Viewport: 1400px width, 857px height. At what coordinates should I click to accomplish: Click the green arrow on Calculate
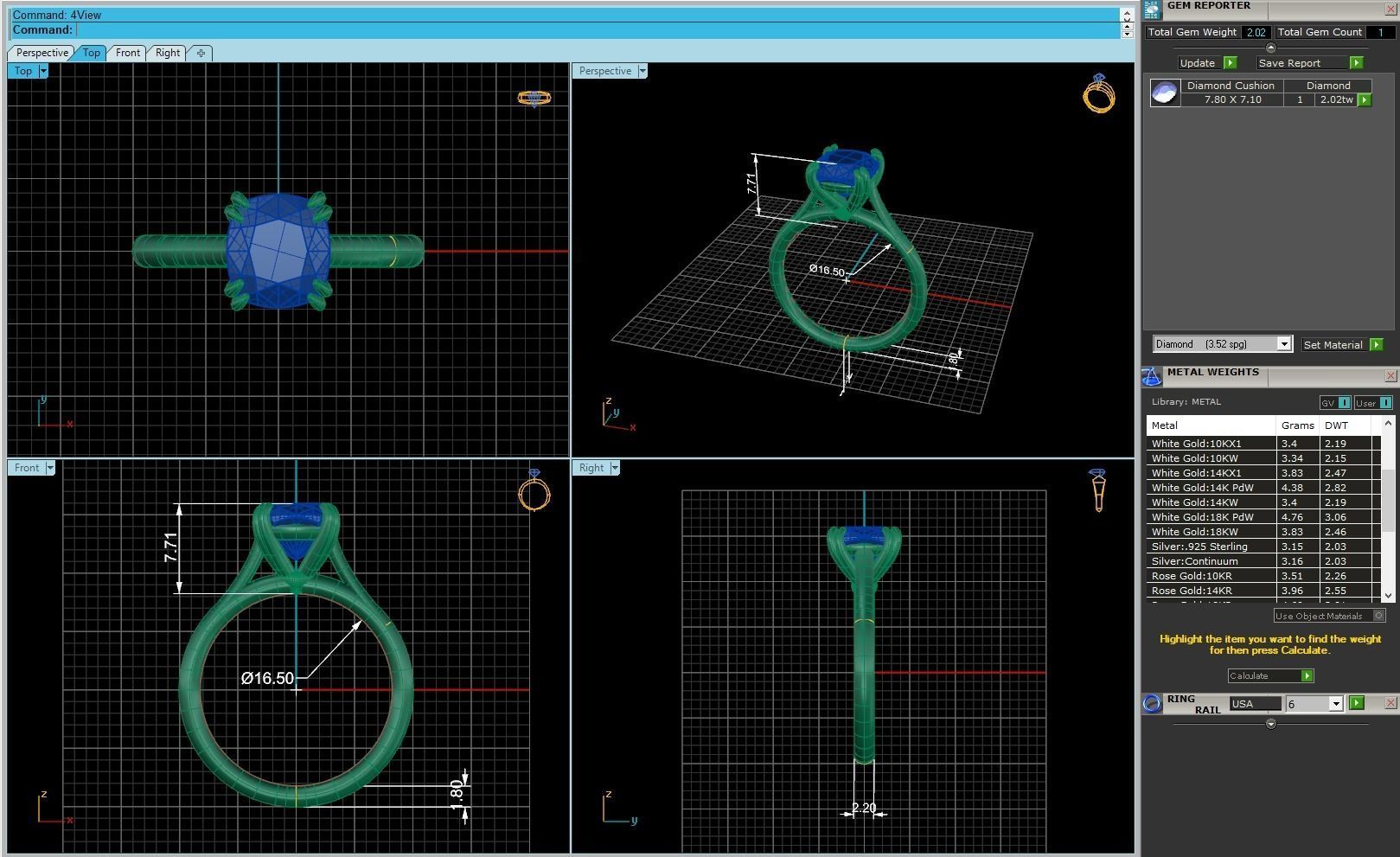coord(1307,675)
